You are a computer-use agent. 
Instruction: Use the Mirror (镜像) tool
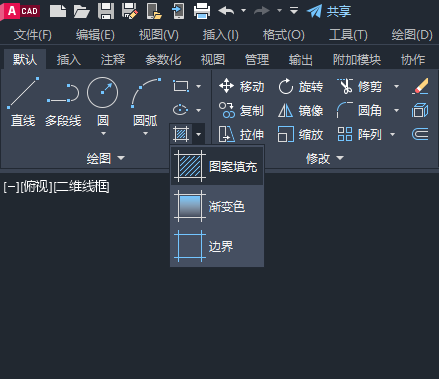300,110
